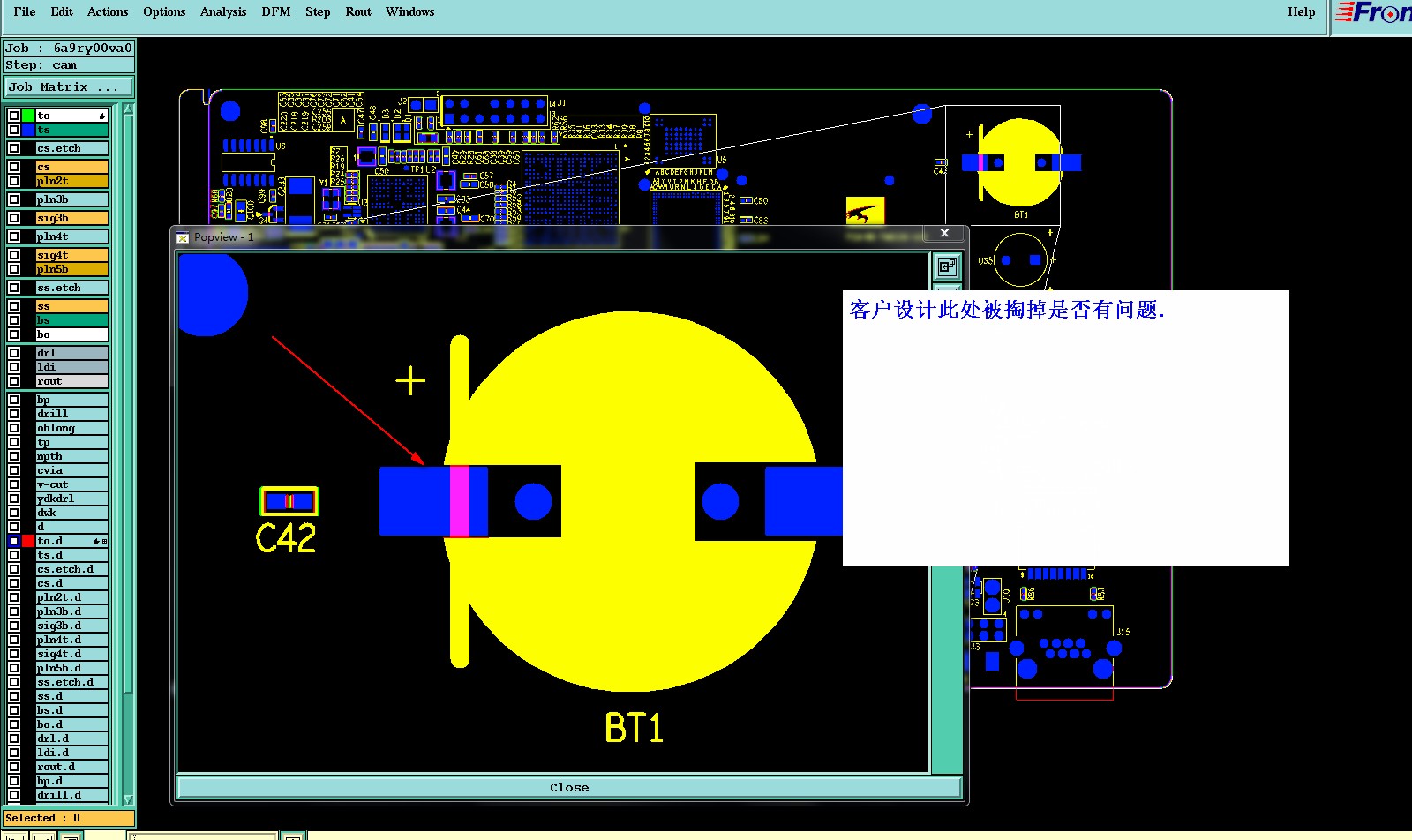This screenshot has width=1412, height=840.
Task: Toggle visibility checkbox for layer cs
Action: coord(14,167)
